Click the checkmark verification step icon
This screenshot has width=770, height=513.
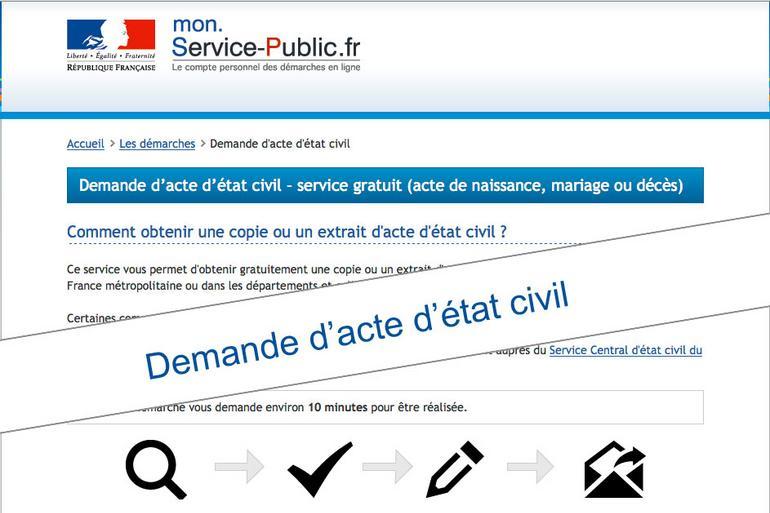[320, 469]
